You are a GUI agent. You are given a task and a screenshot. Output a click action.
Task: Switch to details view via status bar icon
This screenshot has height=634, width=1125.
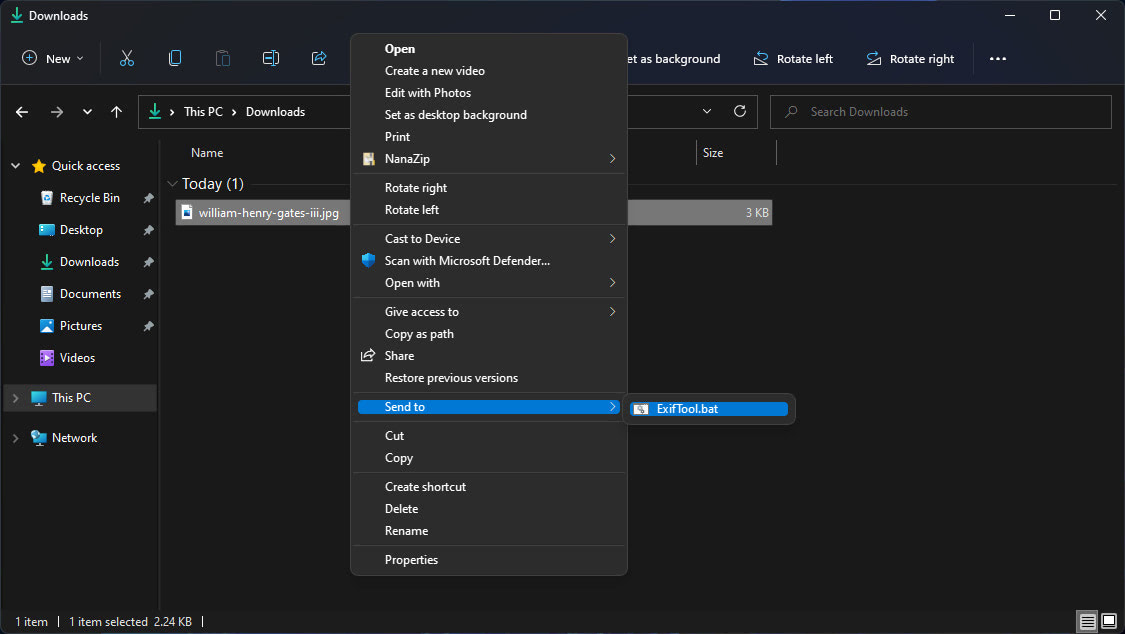point(1086,621)
